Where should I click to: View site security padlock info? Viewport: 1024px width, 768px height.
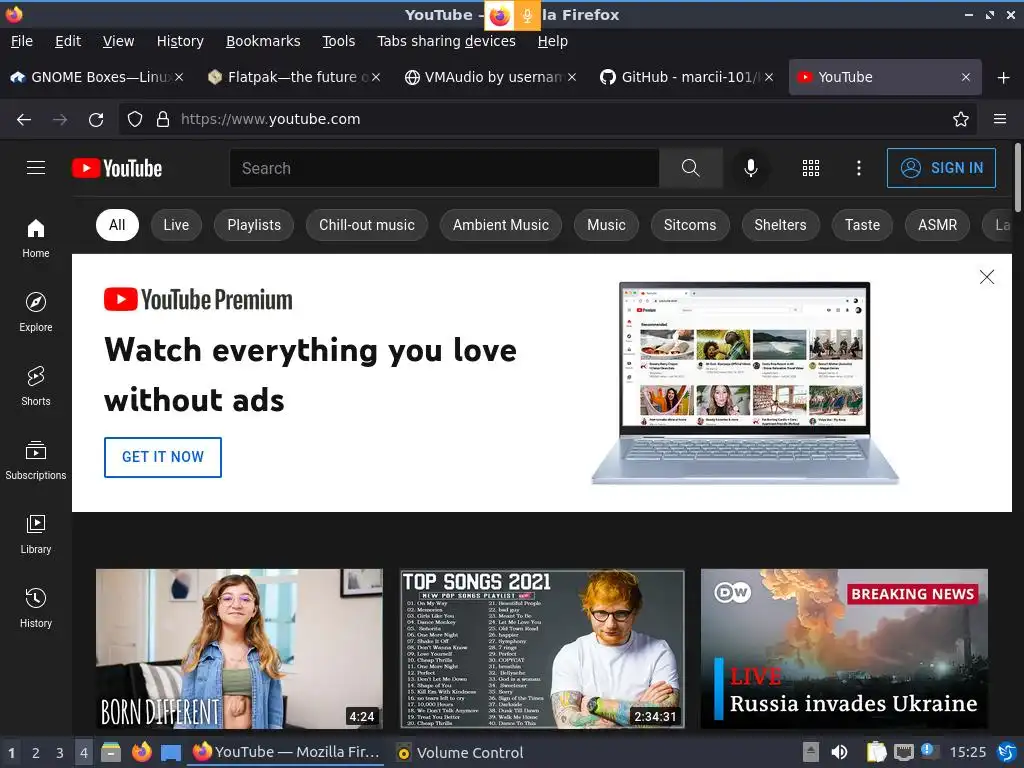[163, 120]
